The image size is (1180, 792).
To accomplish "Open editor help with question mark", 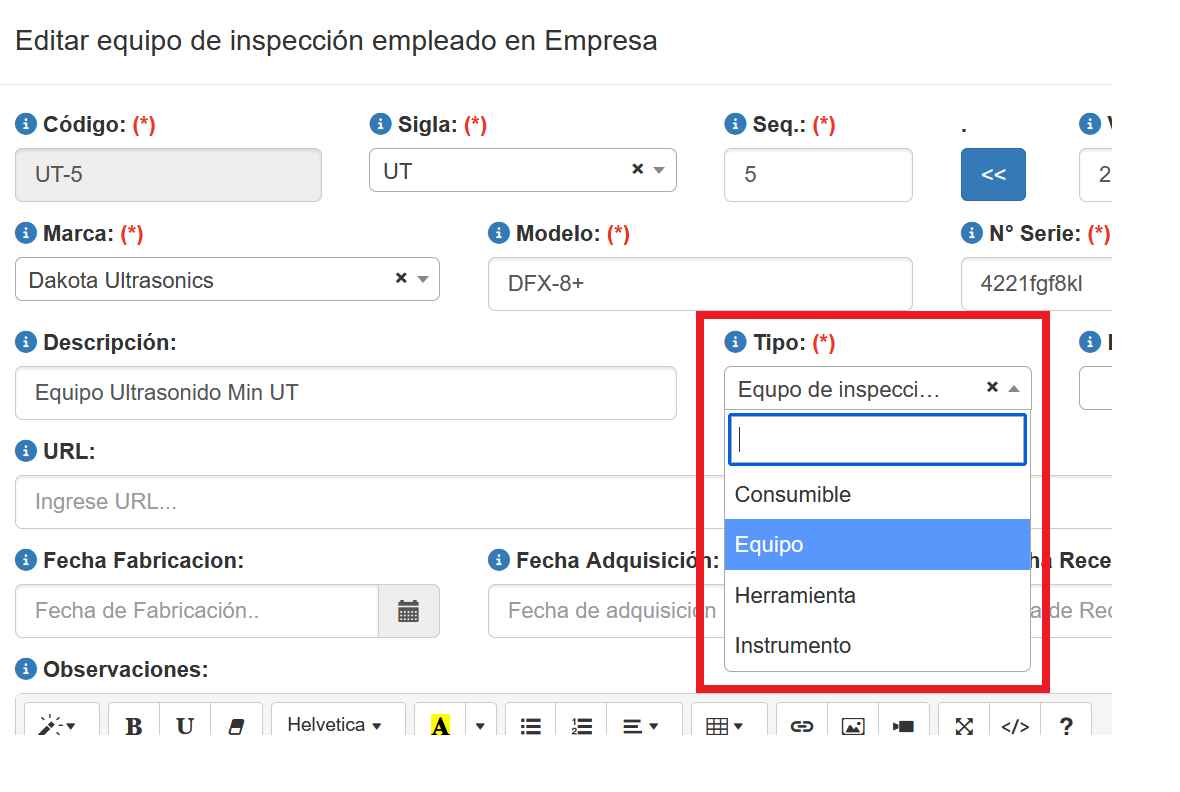I will 1066,725.
